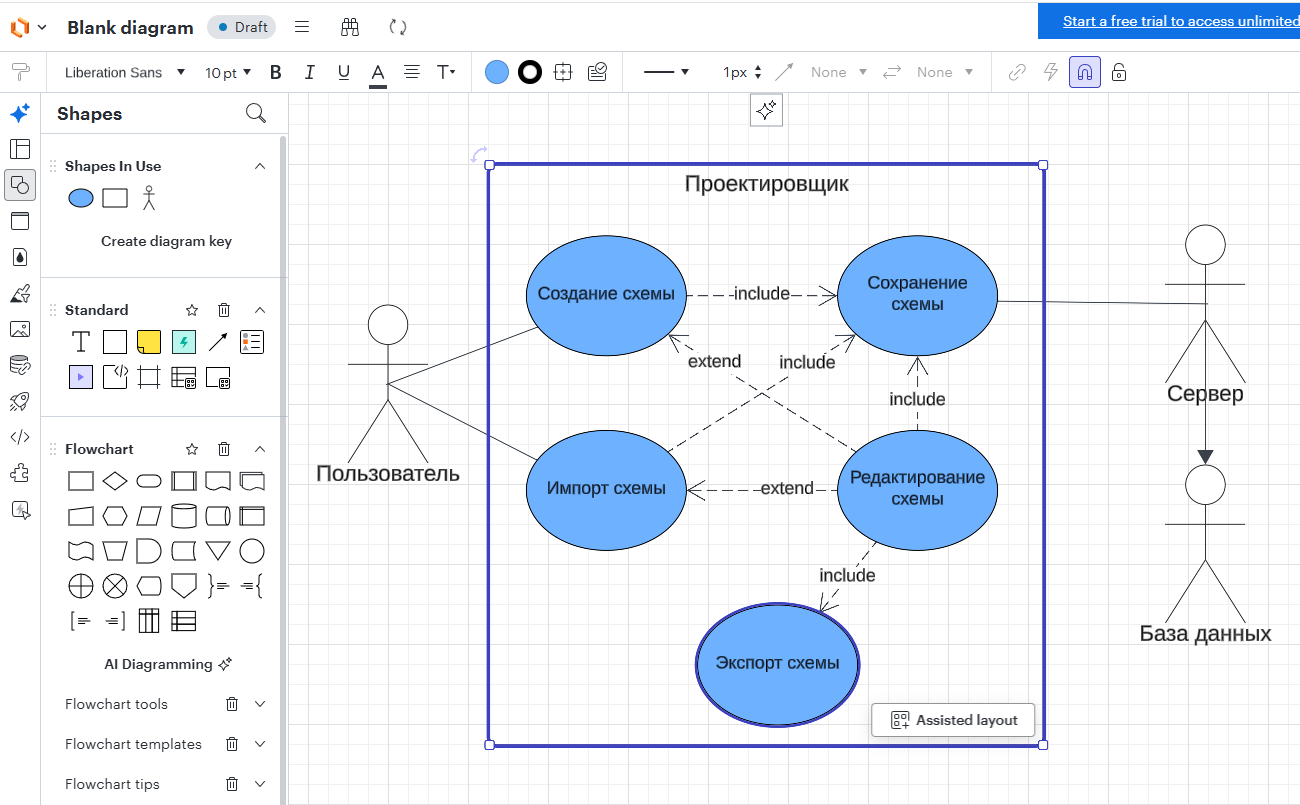Screen dimensions: 1300x805
Task: Delete Standard section via trash icon
Action: click(224, 310)
